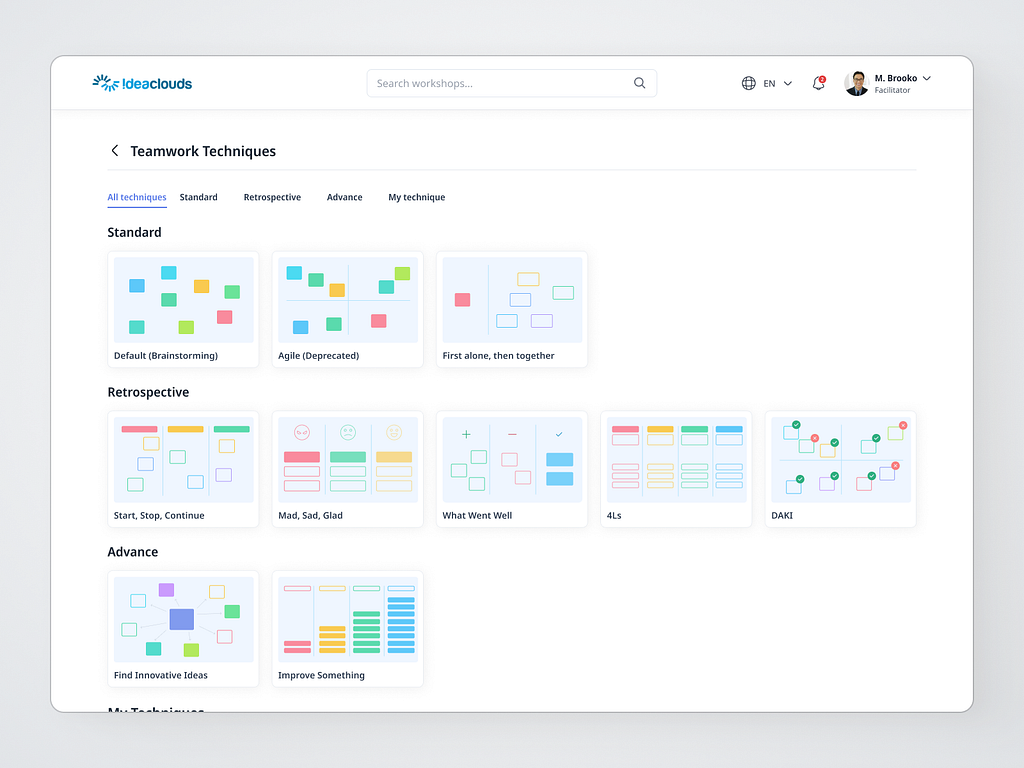Select the Mad, Sad, Glad thumbnail
The height and width of the screenshot is (768, 1024).
click(348, 460)
